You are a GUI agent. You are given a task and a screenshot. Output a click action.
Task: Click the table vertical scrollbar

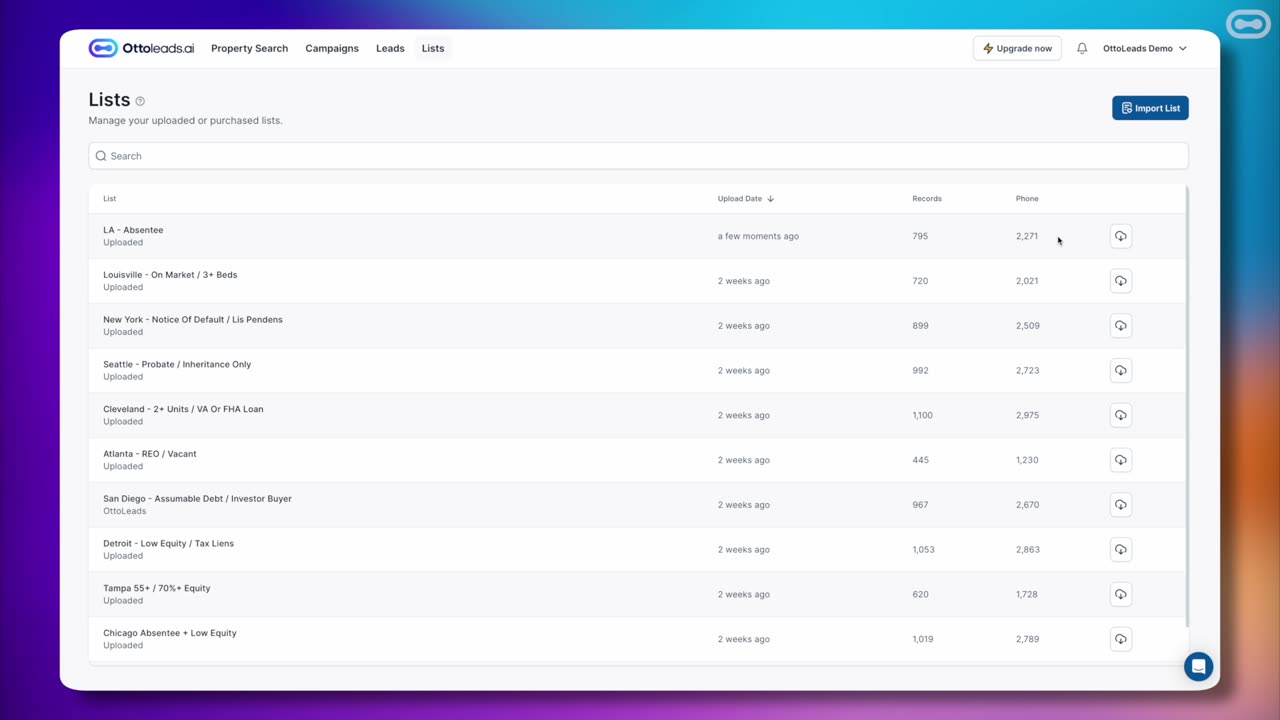[1187, 405]
